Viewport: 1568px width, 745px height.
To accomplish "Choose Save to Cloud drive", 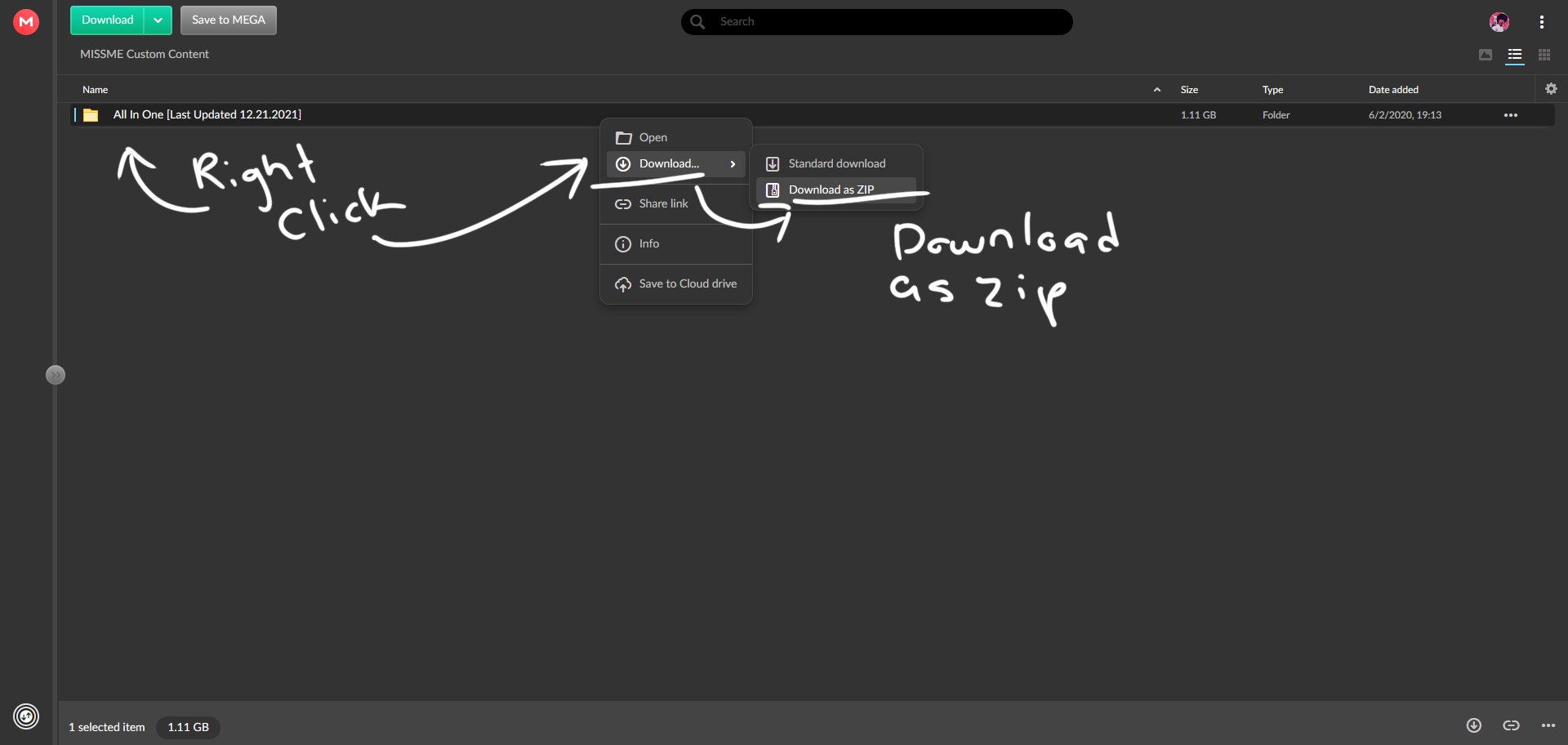I will (676, 284).
